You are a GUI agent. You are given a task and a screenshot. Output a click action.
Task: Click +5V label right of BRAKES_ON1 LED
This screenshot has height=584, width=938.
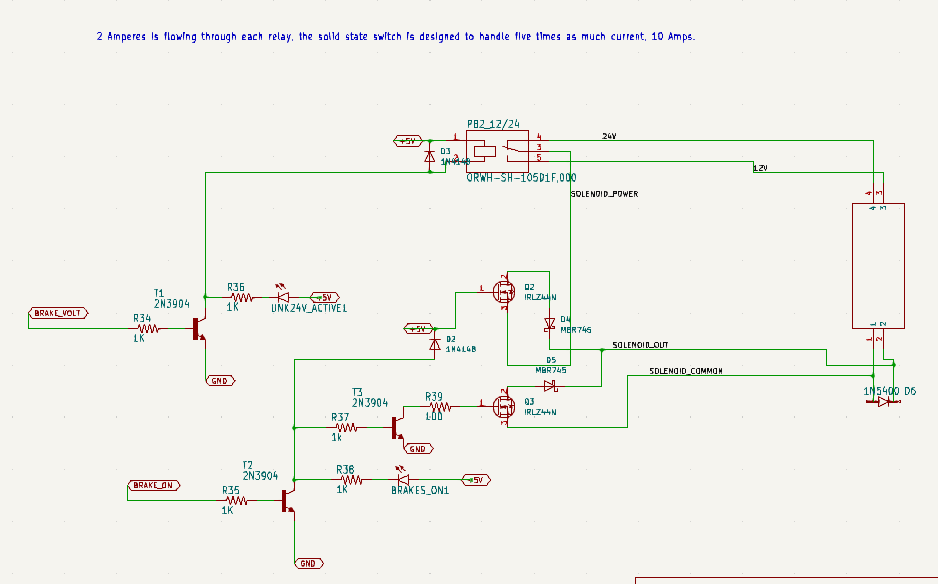click(476, 480)
